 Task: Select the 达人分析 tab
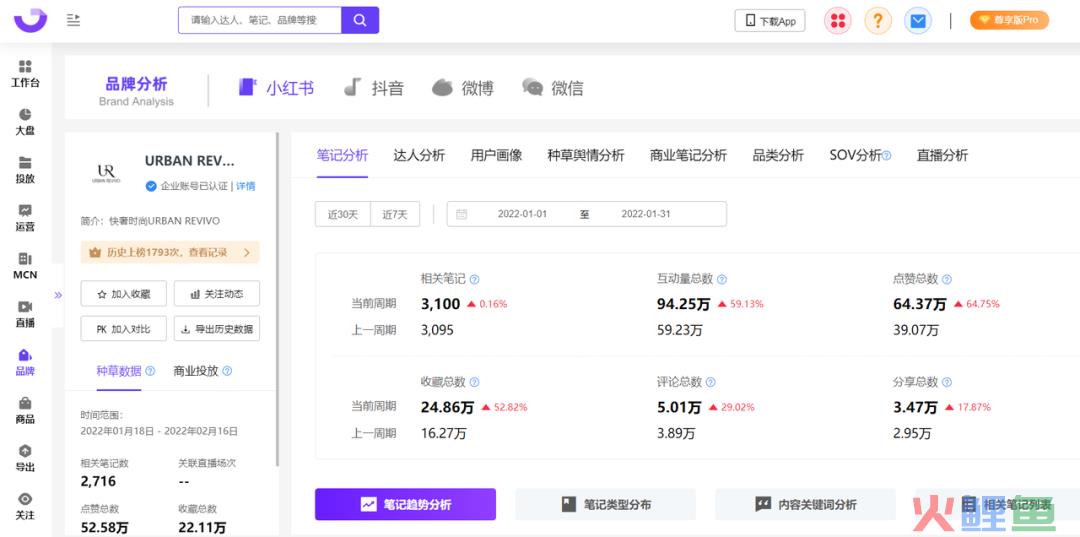[x=419, y=156]
